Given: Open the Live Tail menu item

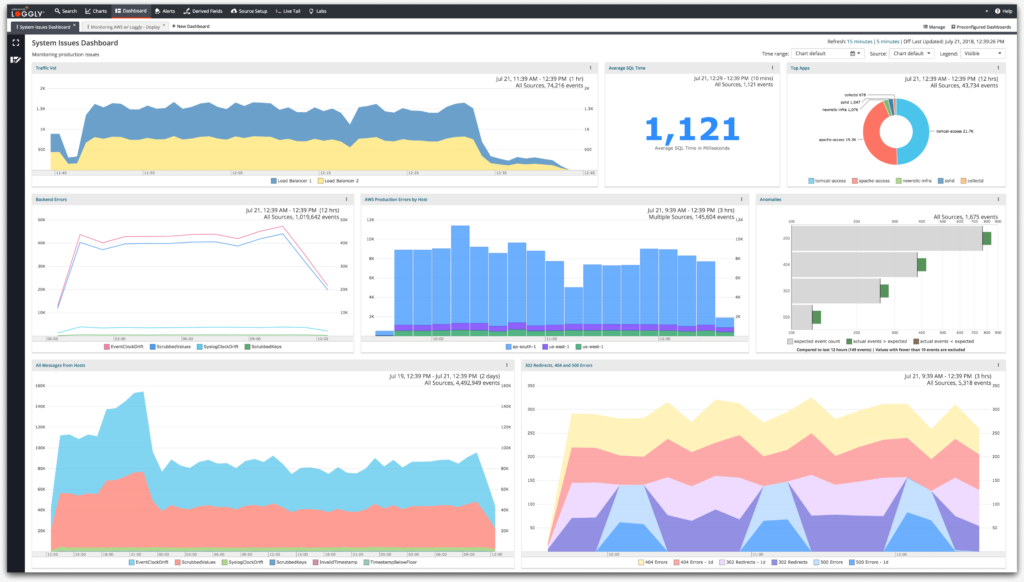Looking at the screenshot, I should click(288, 11).
